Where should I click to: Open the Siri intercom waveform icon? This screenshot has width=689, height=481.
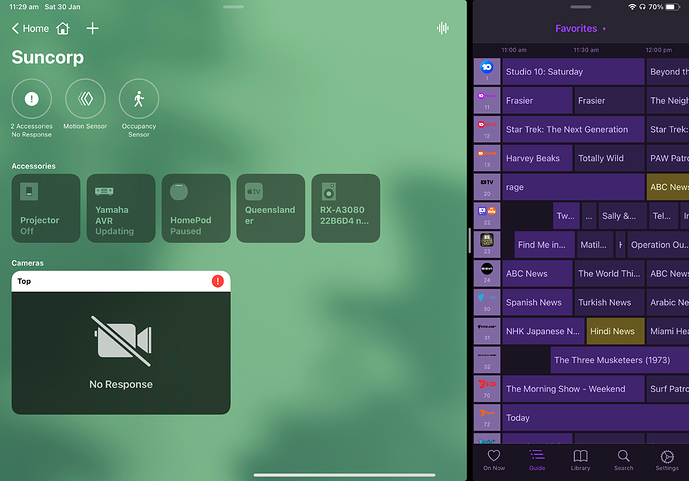[x=443, y=29]
